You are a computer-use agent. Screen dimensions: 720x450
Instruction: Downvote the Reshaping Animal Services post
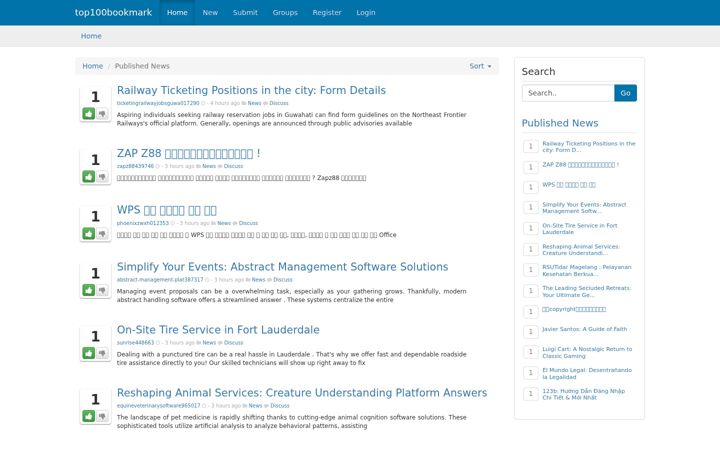[x=102, y=416]
